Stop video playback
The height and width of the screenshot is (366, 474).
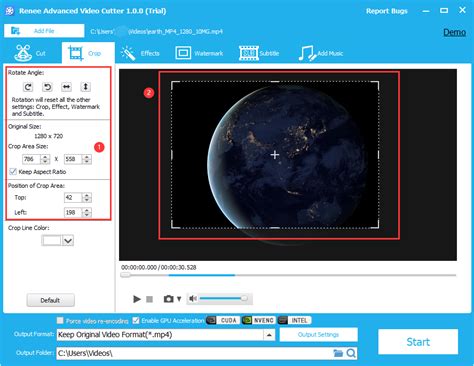point(149,299)
